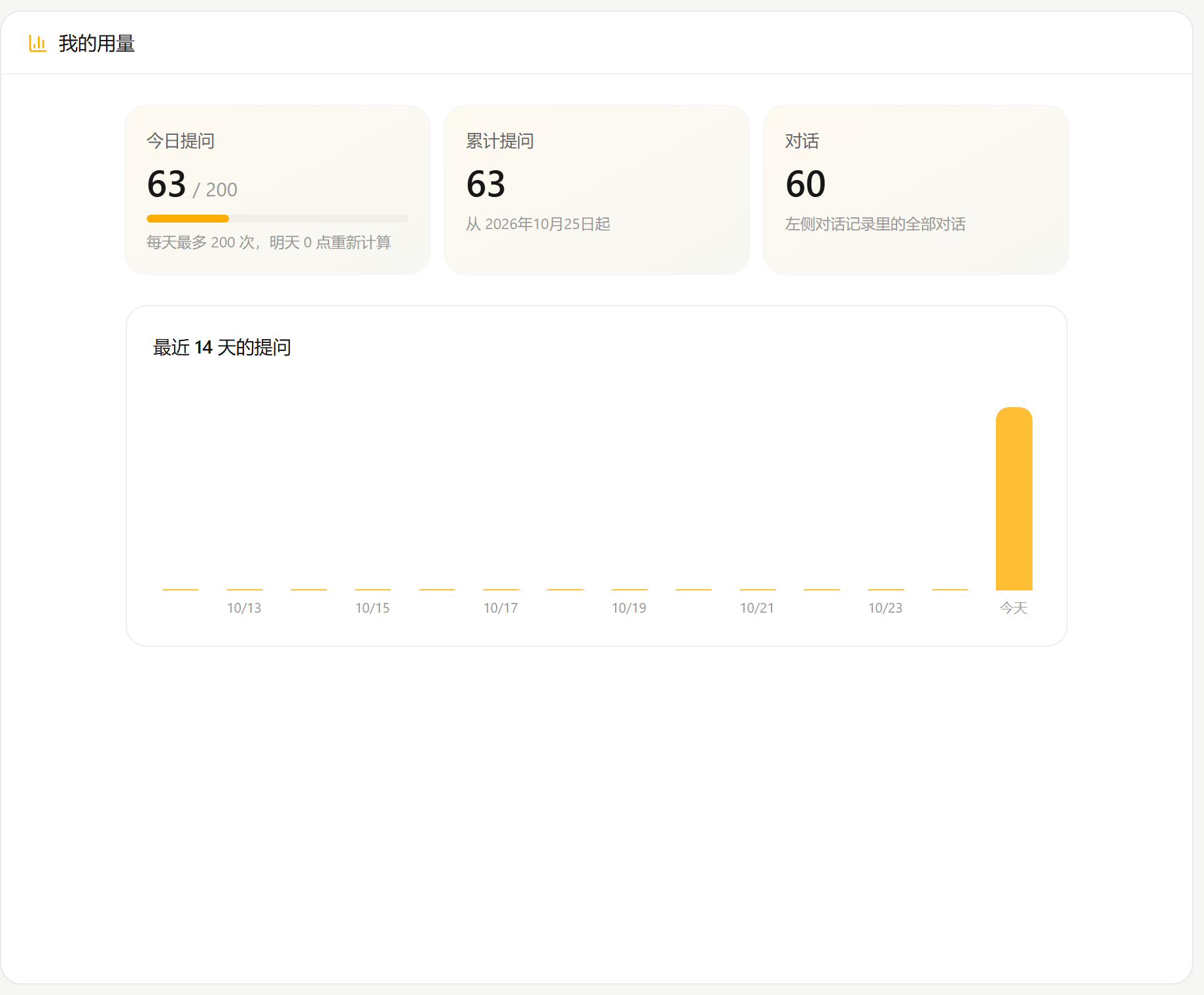The width and height of the screenshot is (1204, 995).
Task: Click the 今天 axis label
Action: tap(1014, 608)
